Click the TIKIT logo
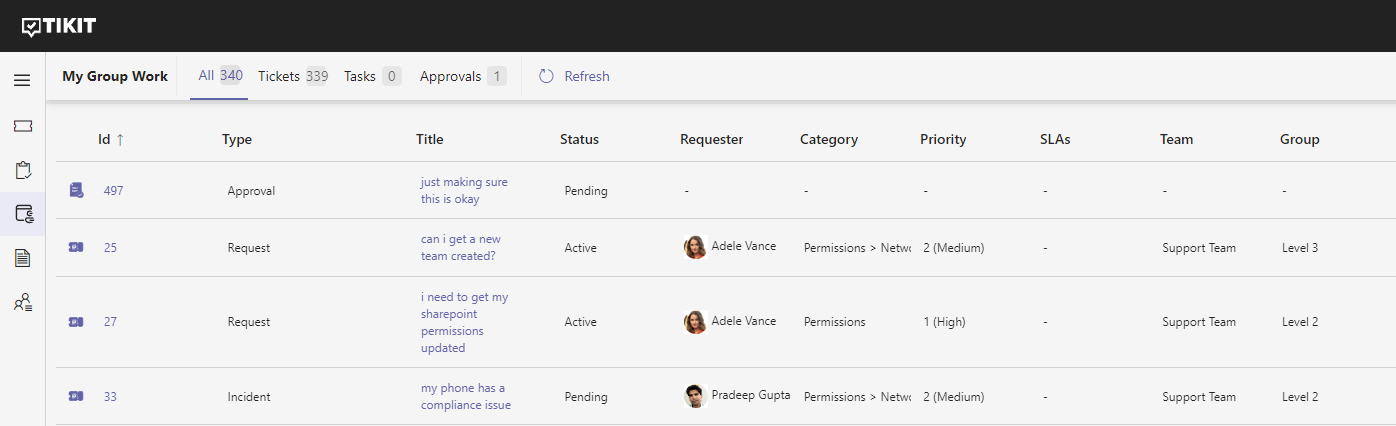Viewport: 1396px width, 426px height. 59,26
